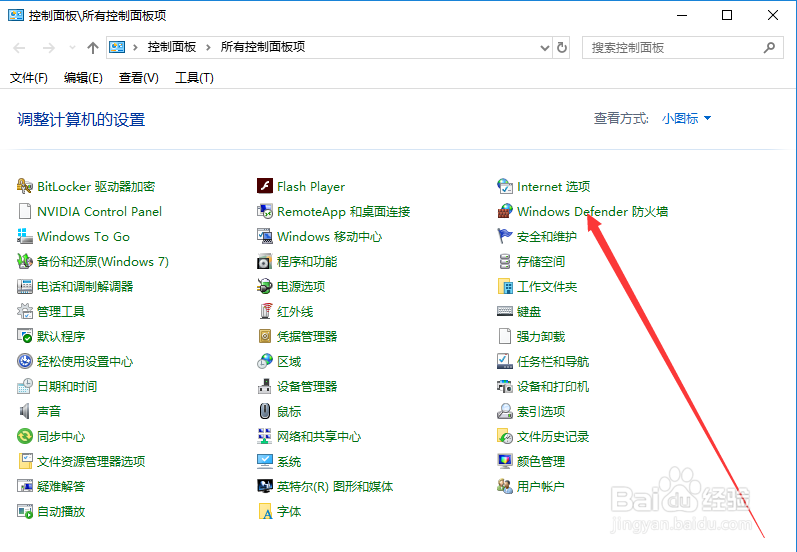
Task: Open the 电源选项 icon
Action: pyautogui.click(x=265, y=286)
